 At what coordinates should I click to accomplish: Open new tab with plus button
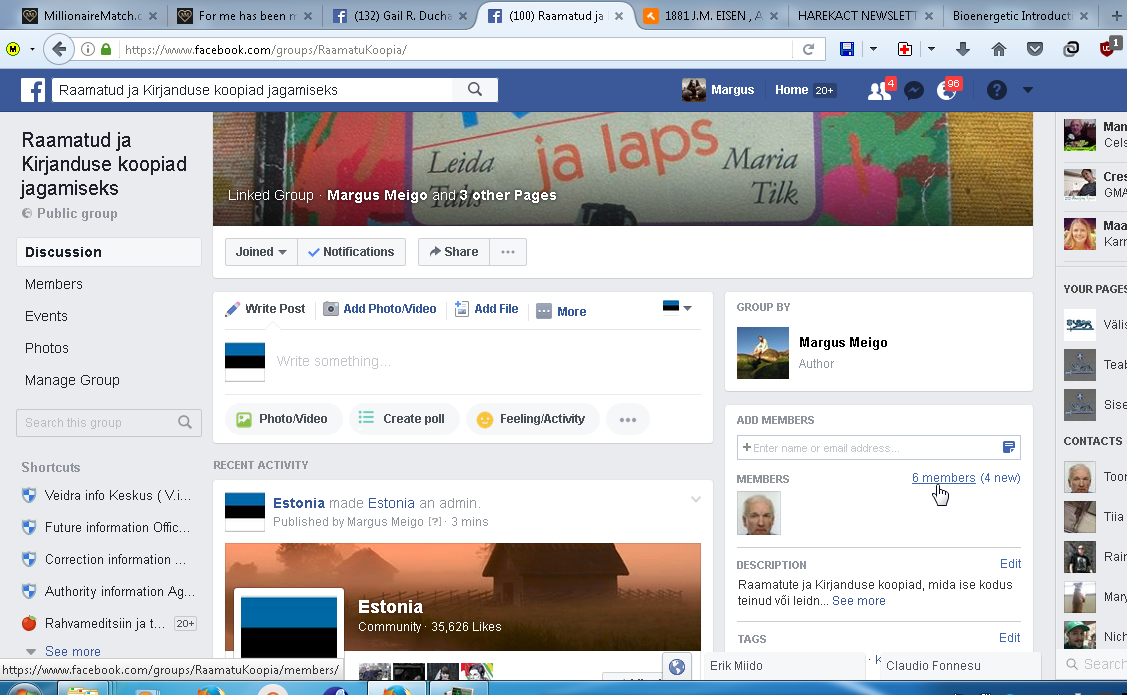click(x=1116, y=15)
